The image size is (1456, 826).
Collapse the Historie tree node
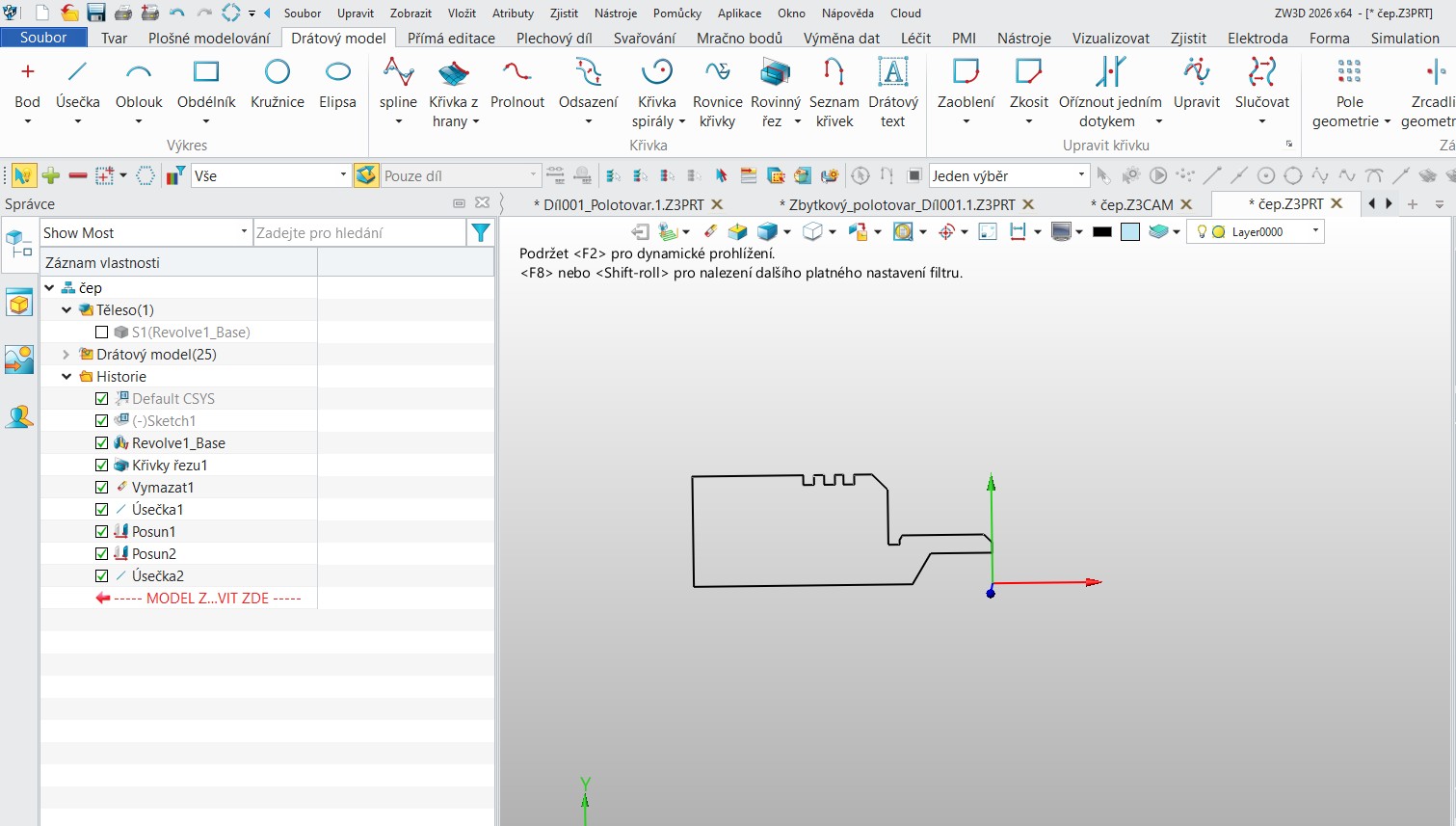(66, 377)
